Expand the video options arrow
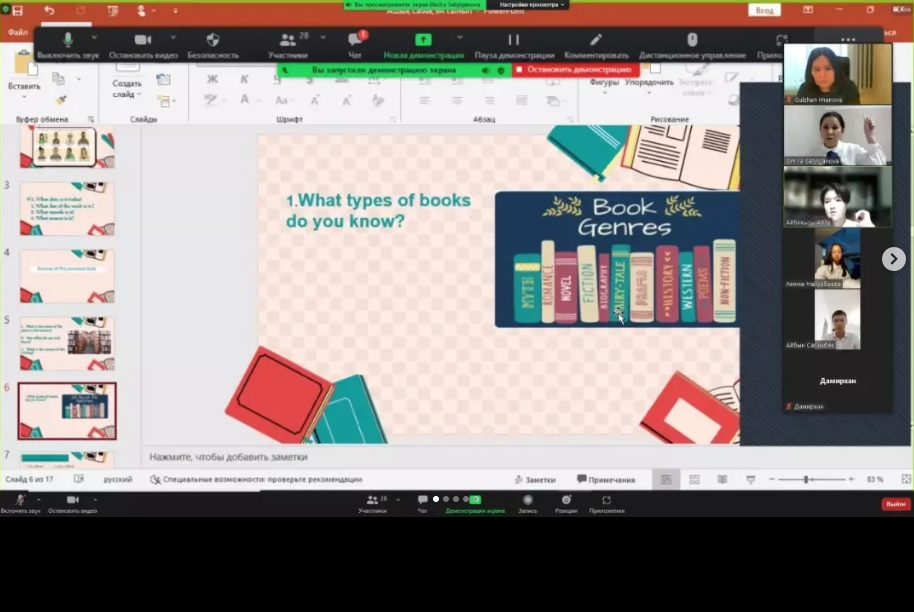This screenshot has width=914, height=612. coord(172,38)
